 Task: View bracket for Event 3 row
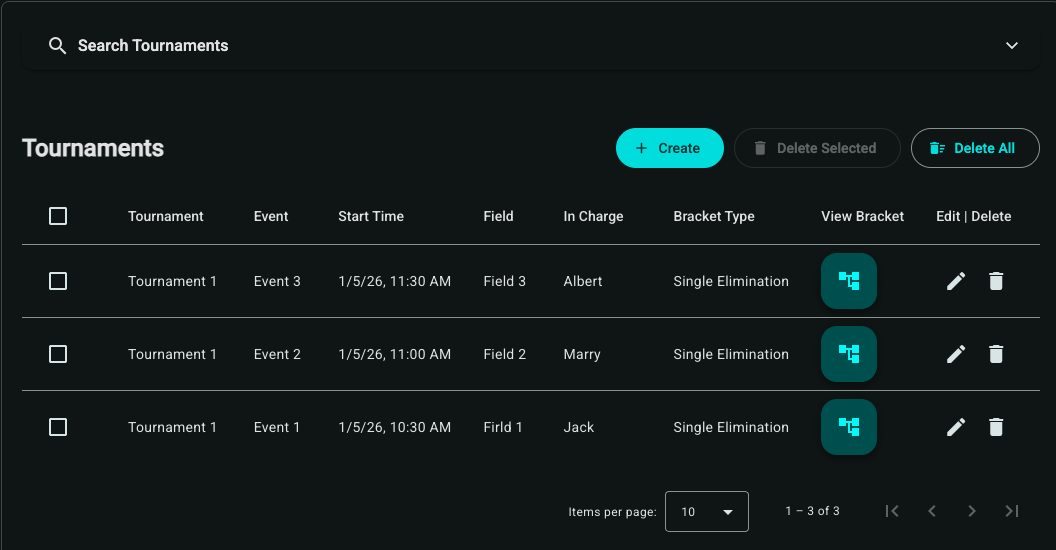pos(848,281)
